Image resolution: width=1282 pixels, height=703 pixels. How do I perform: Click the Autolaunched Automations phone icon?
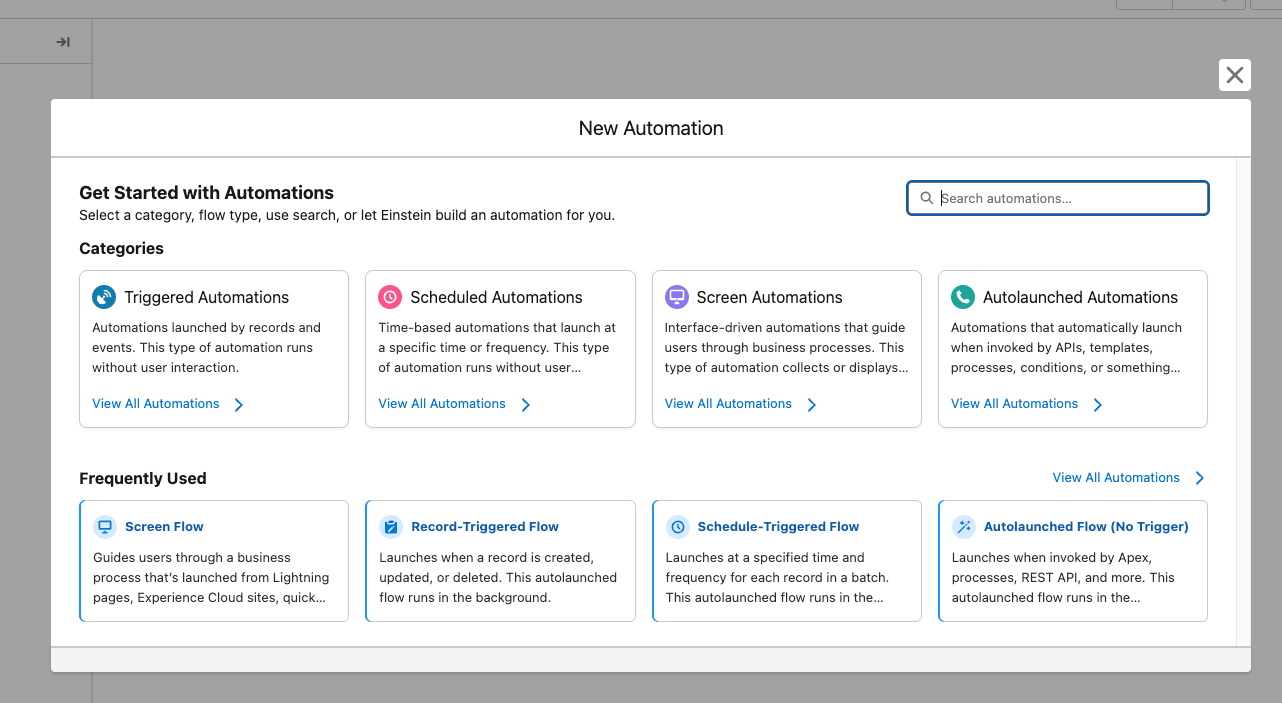point(963,296)
